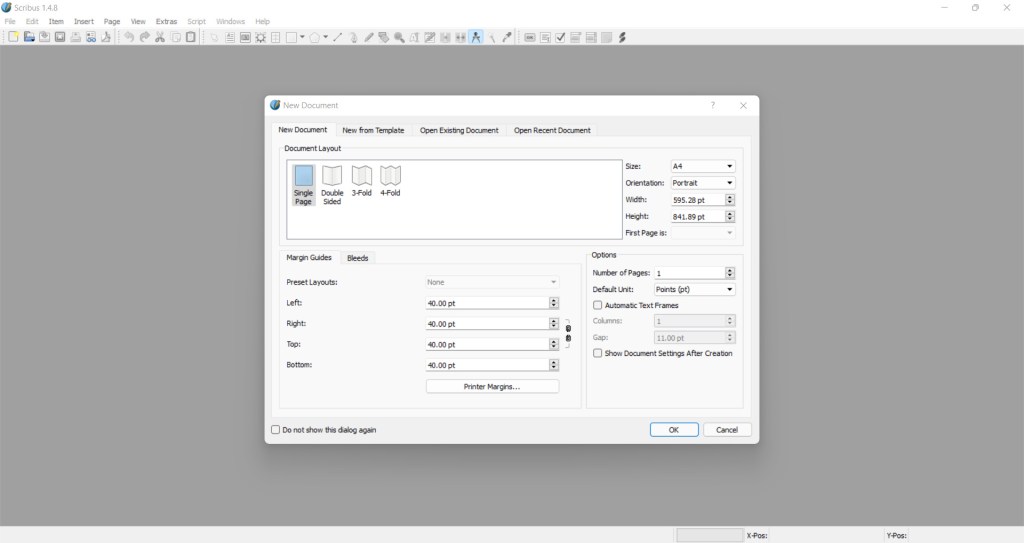Select the 4-Fold layout

pos(390,181)
